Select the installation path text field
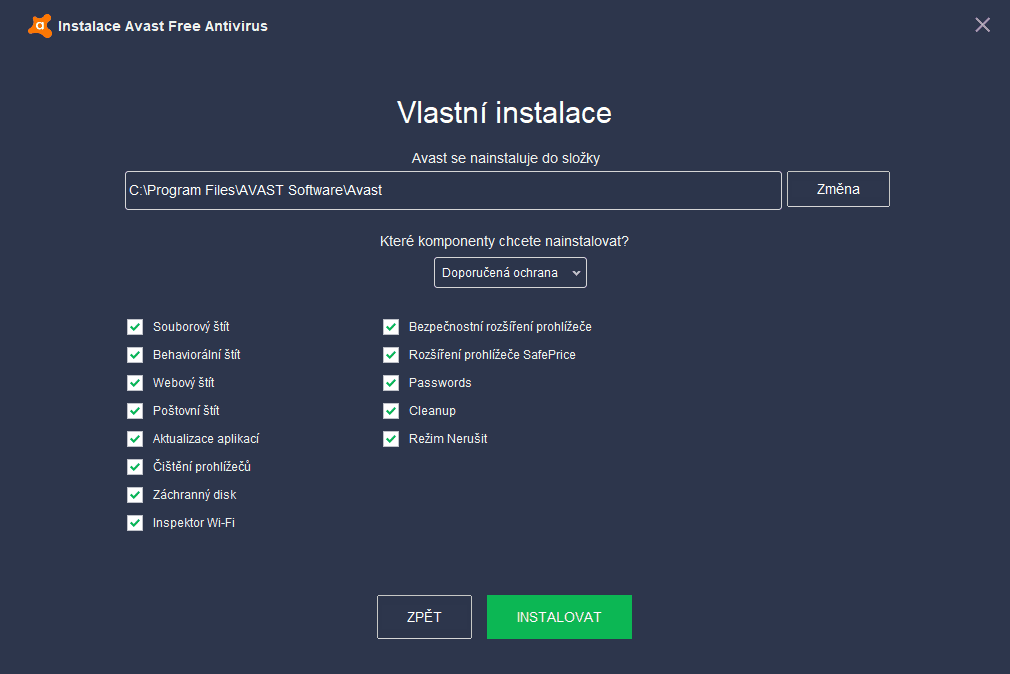The height and width of the screenshot is (674, 1010). coord(452,190)
